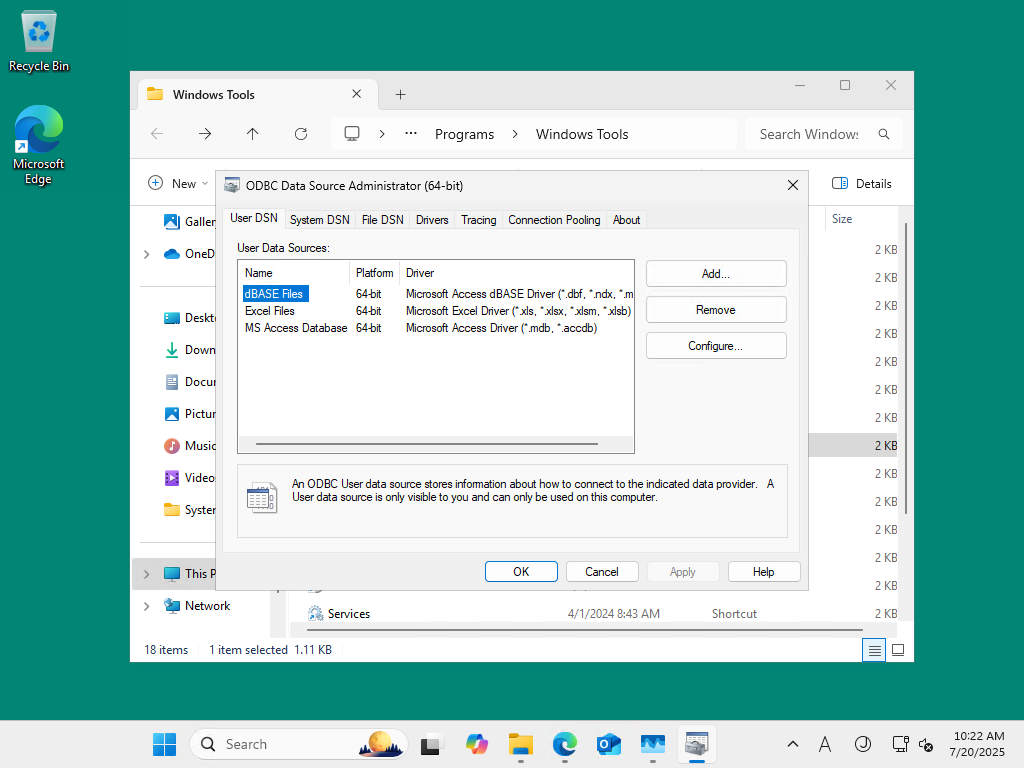Select the details list view icon
1024x768 pixels.
874,650
